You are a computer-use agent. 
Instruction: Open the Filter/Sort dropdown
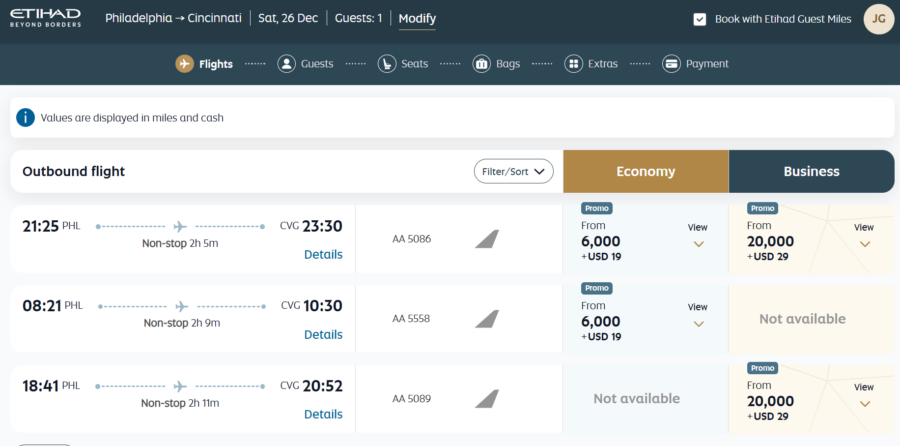pyautogui.click(x=514, y=172)
